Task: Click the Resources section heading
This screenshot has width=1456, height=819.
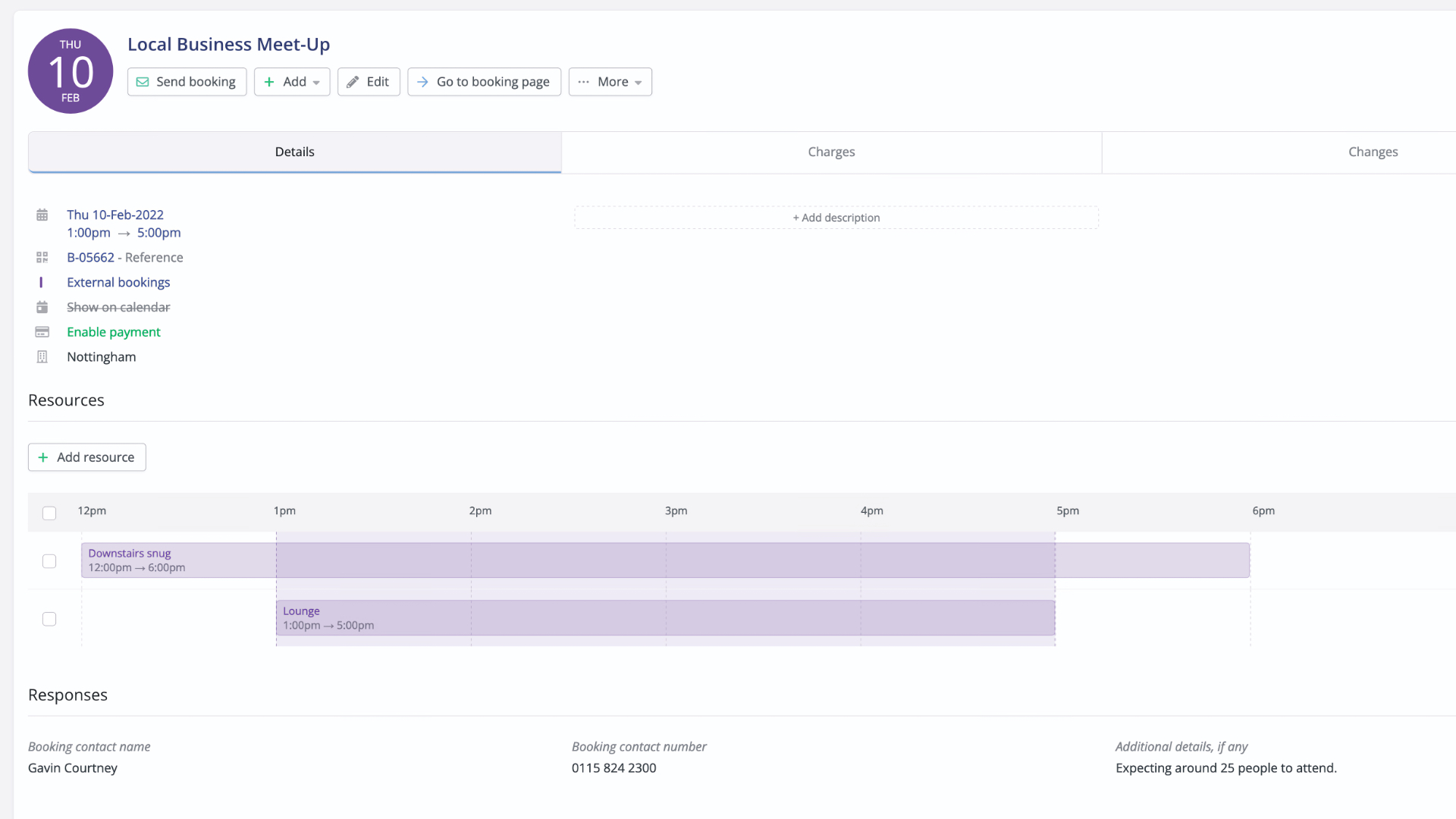Action: (66, 400)
